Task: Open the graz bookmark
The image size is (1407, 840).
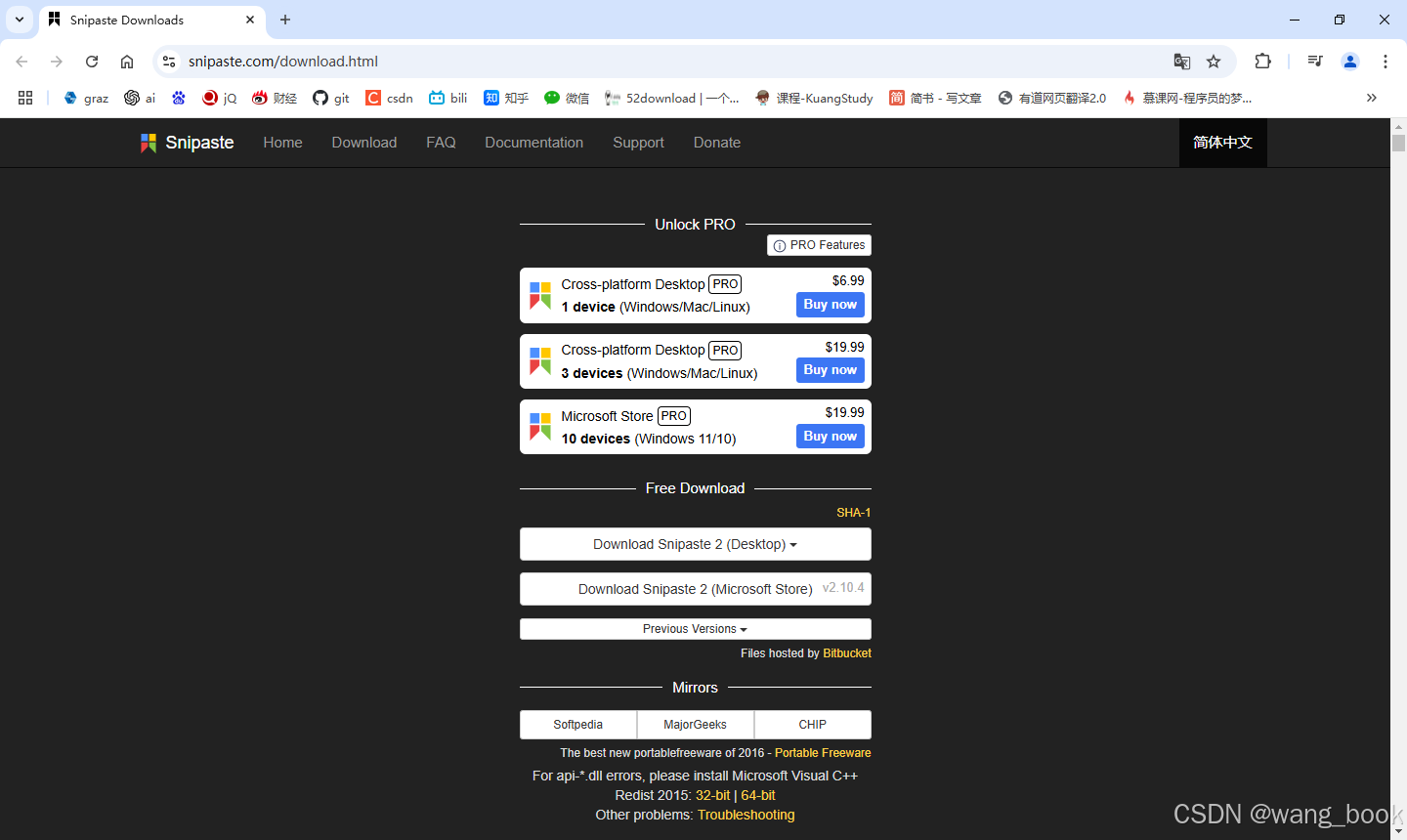Action: click(86, 98)
